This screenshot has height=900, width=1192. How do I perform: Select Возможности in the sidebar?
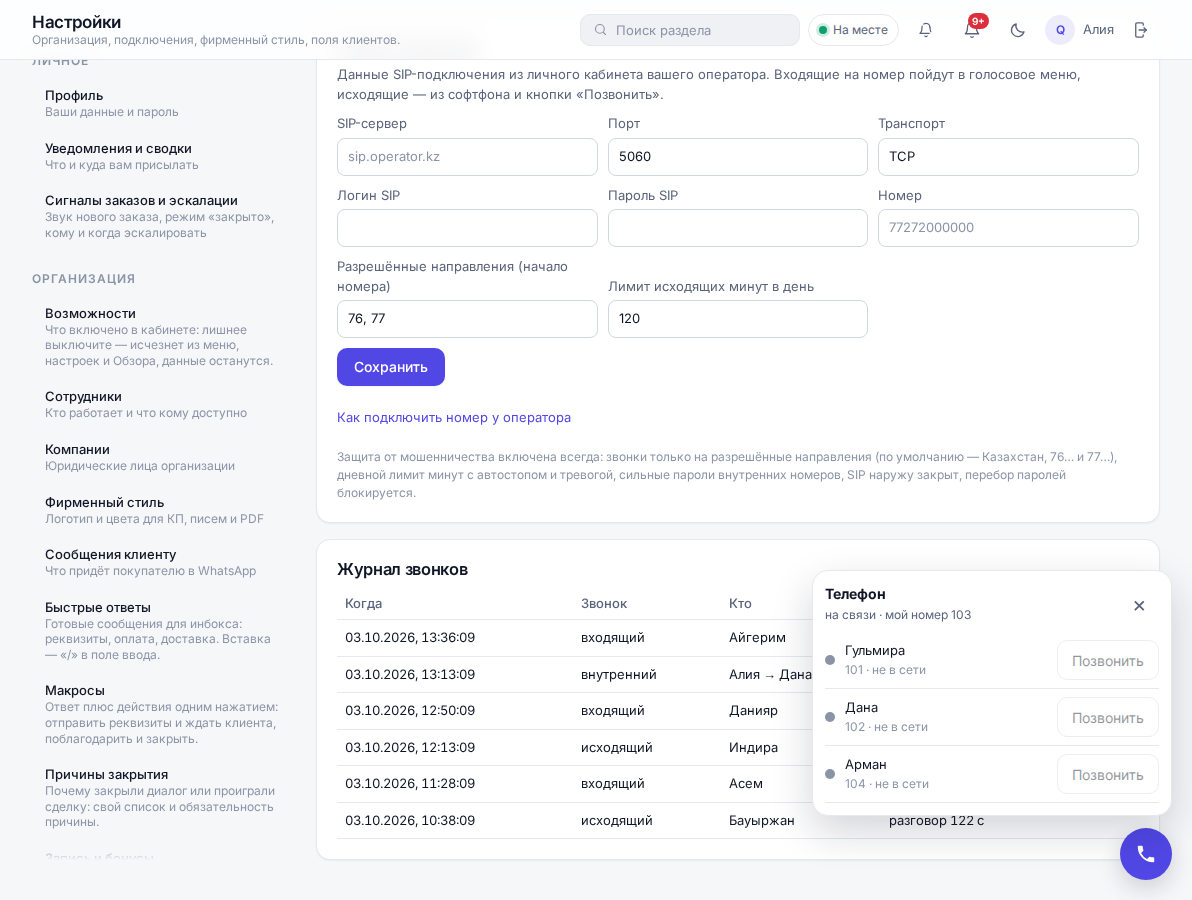(159, 337)
